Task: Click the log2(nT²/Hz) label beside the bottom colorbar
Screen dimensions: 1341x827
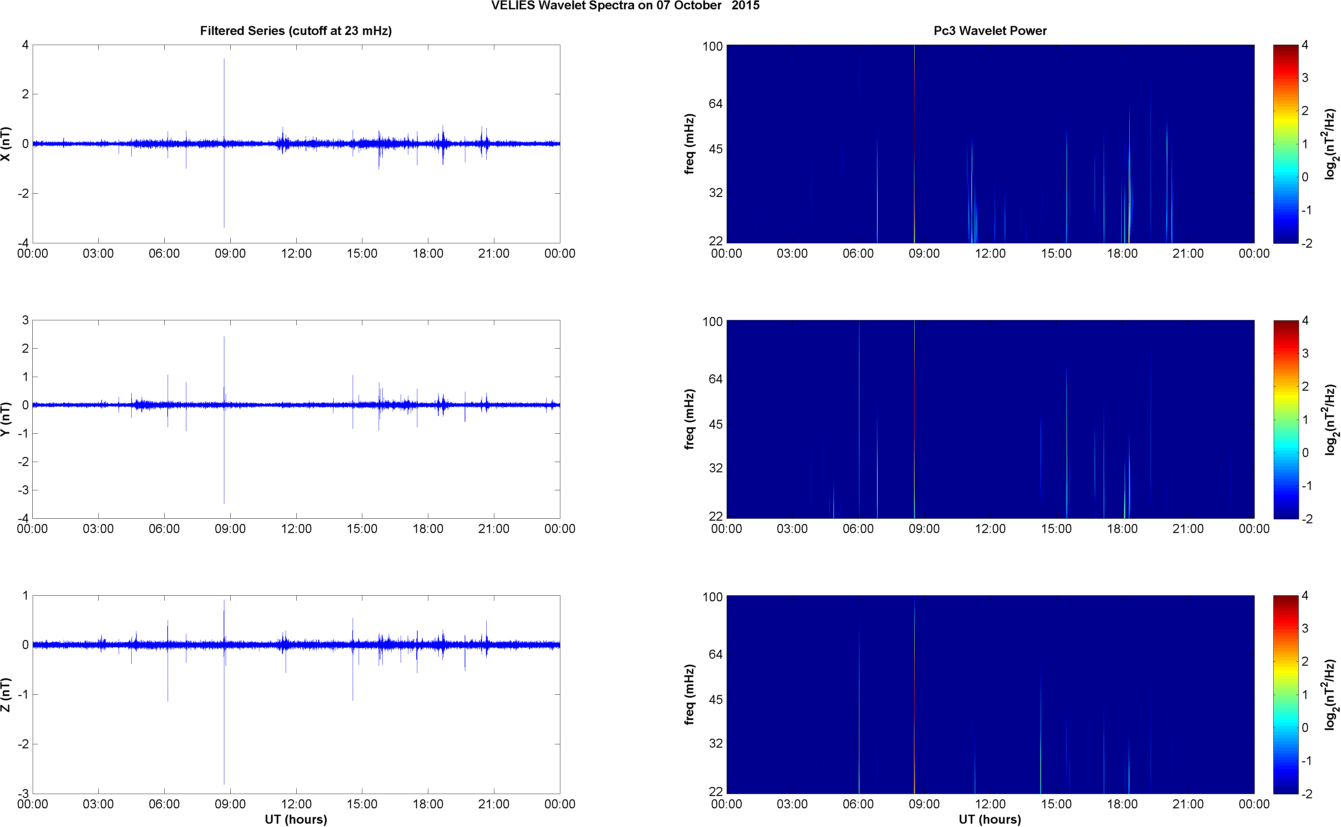Action: (1331, 694)
